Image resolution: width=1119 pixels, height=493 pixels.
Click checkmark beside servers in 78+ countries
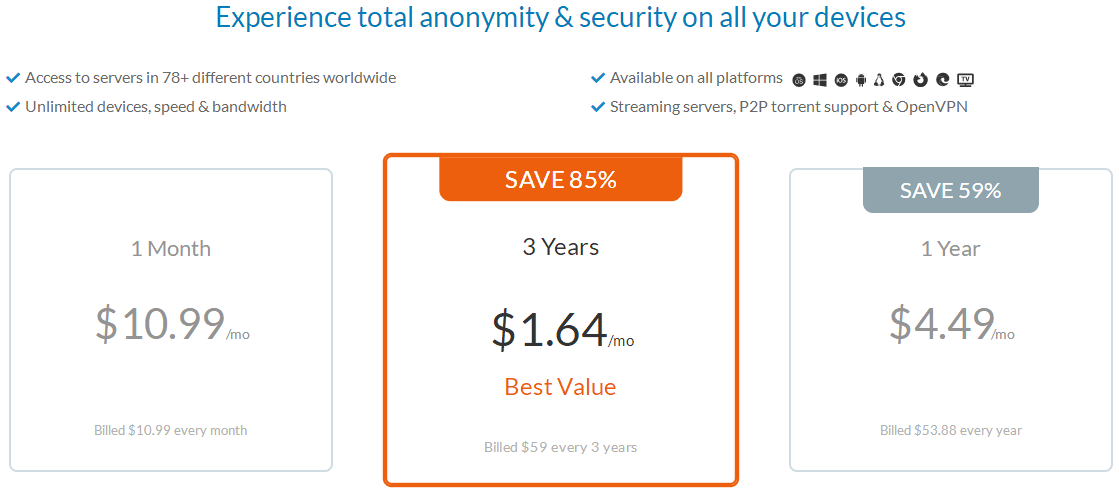(x=12, y=77)
